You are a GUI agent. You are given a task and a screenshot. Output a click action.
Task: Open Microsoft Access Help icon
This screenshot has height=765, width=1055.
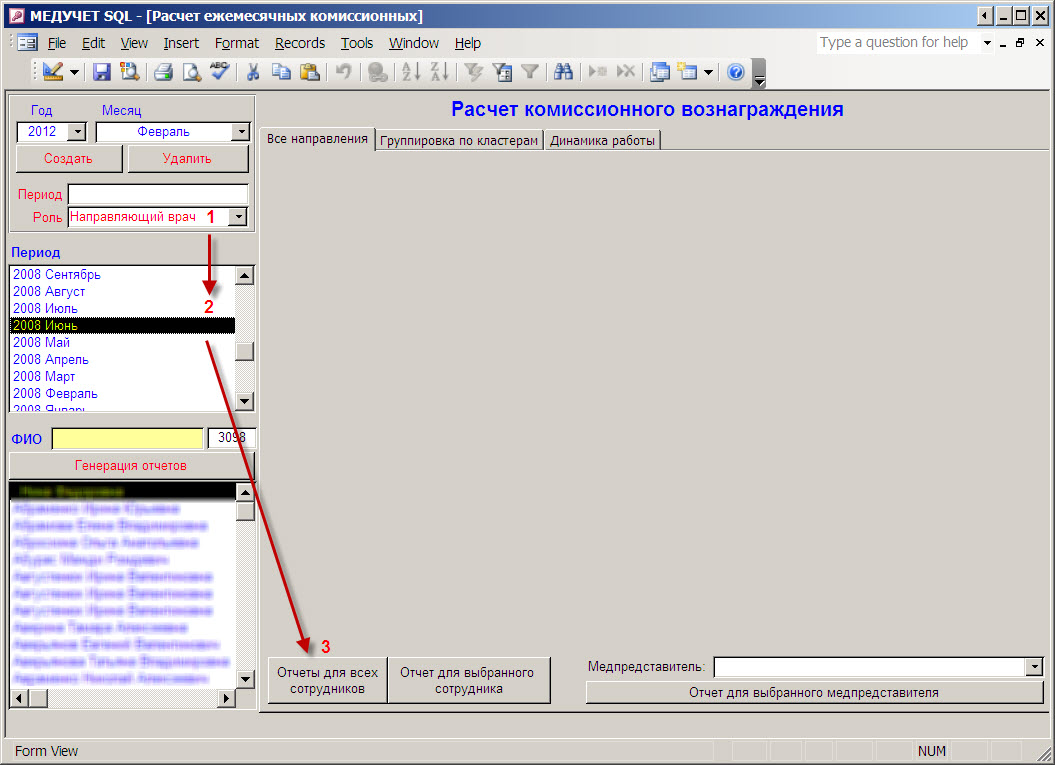(x=736, y=72)
